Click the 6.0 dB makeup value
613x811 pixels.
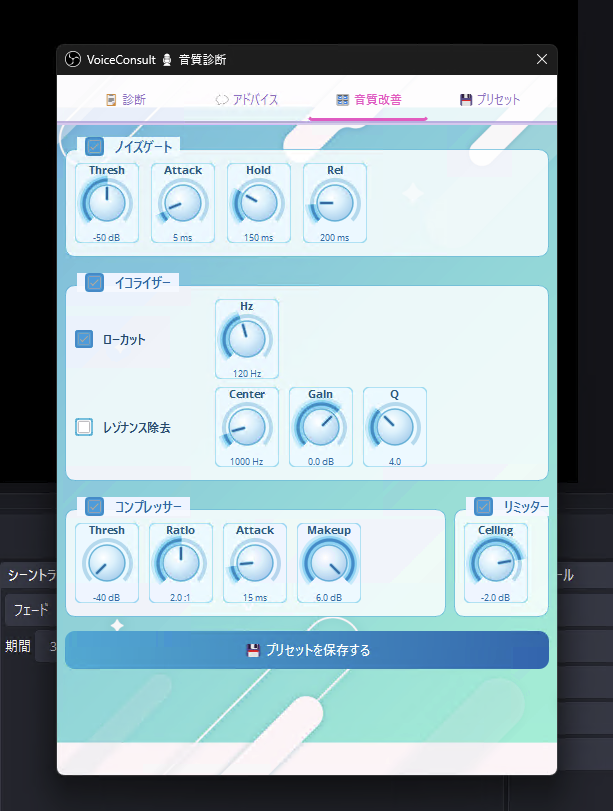coord(329,597)
